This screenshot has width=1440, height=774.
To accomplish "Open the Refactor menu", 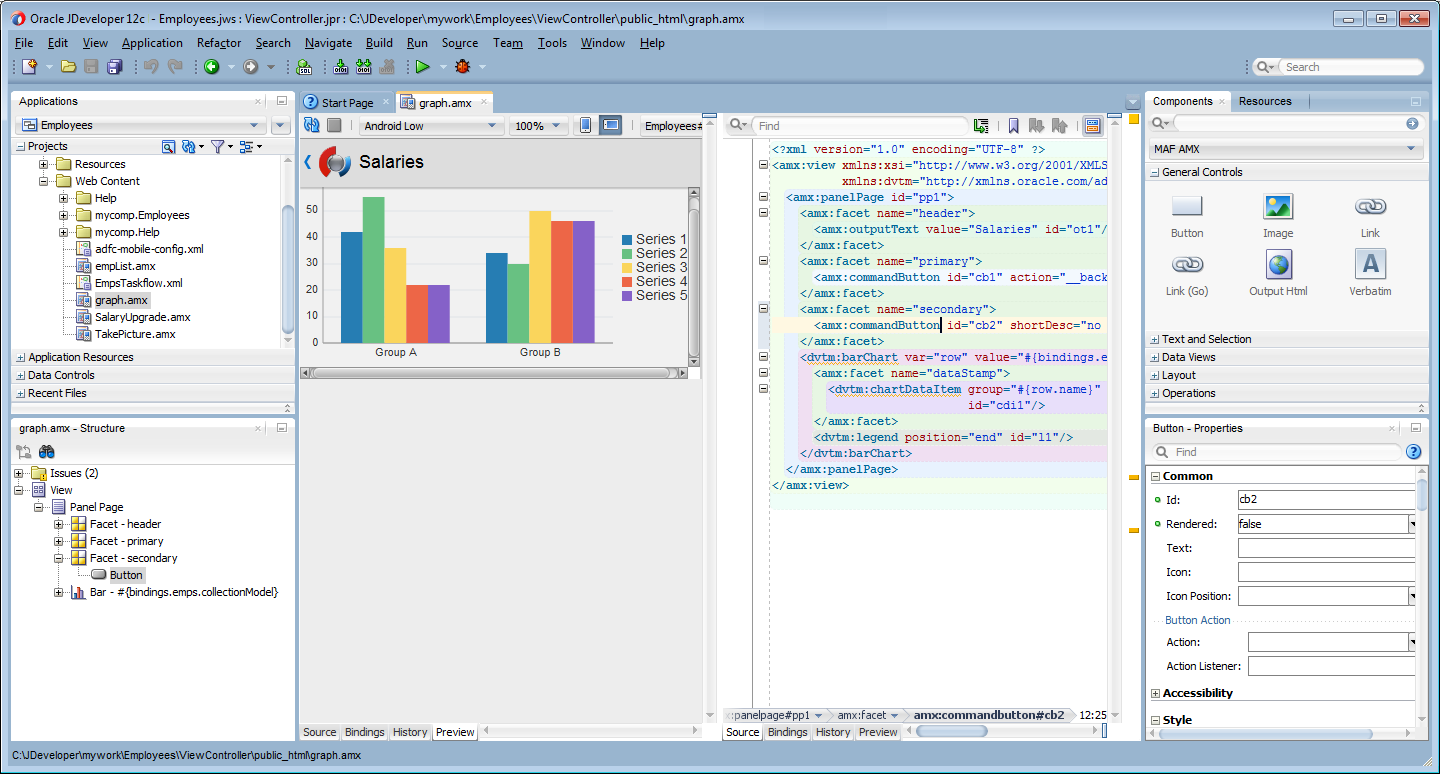I will 219,43.
